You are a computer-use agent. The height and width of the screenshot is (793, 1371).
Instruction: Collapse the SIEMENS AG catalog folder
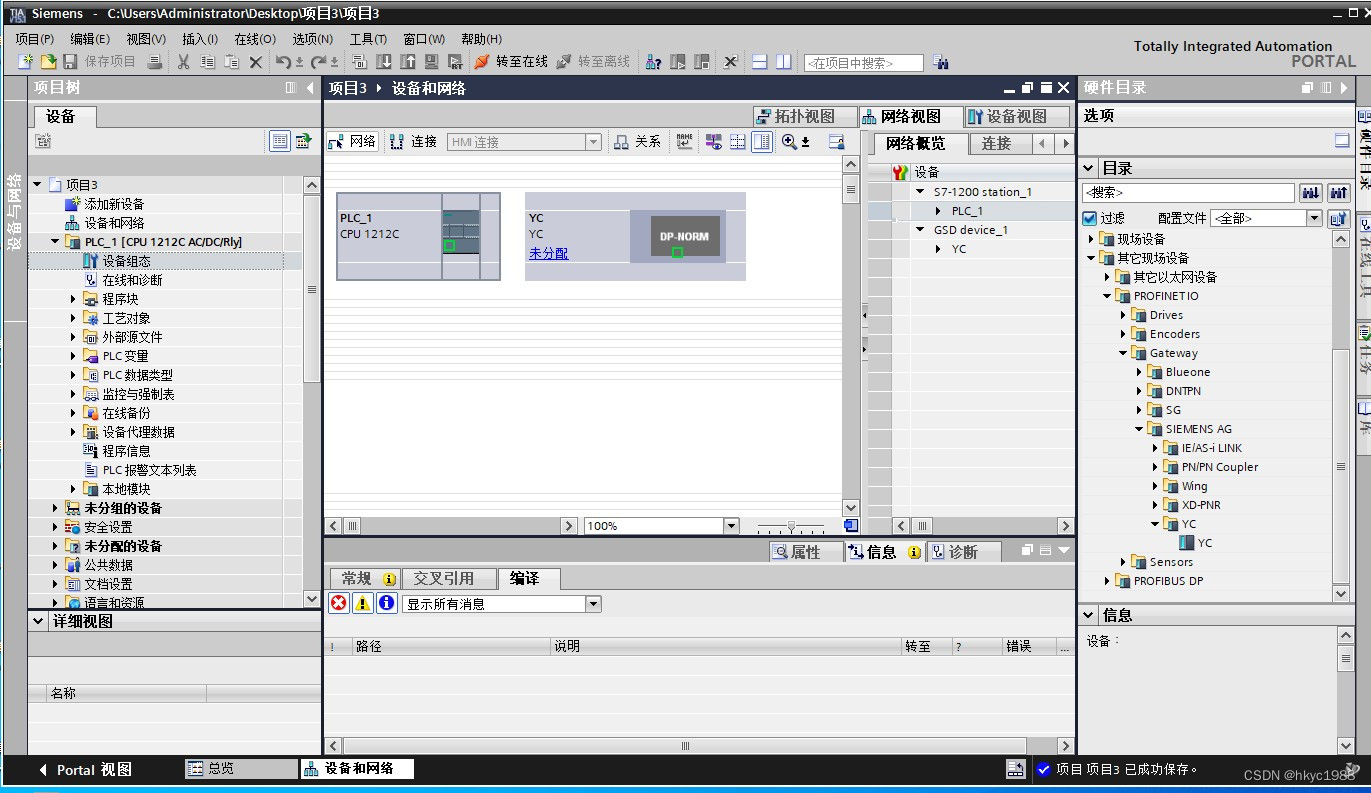1139,429
